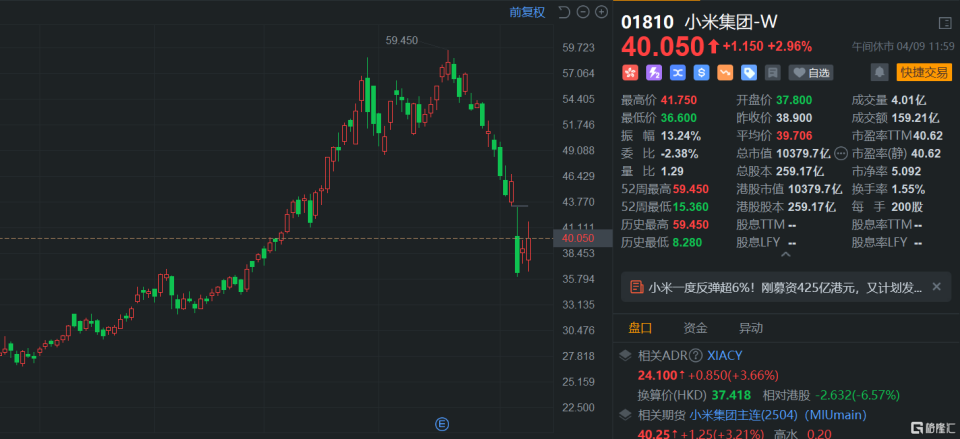Click the news document icon in banner

coord(637,287)
